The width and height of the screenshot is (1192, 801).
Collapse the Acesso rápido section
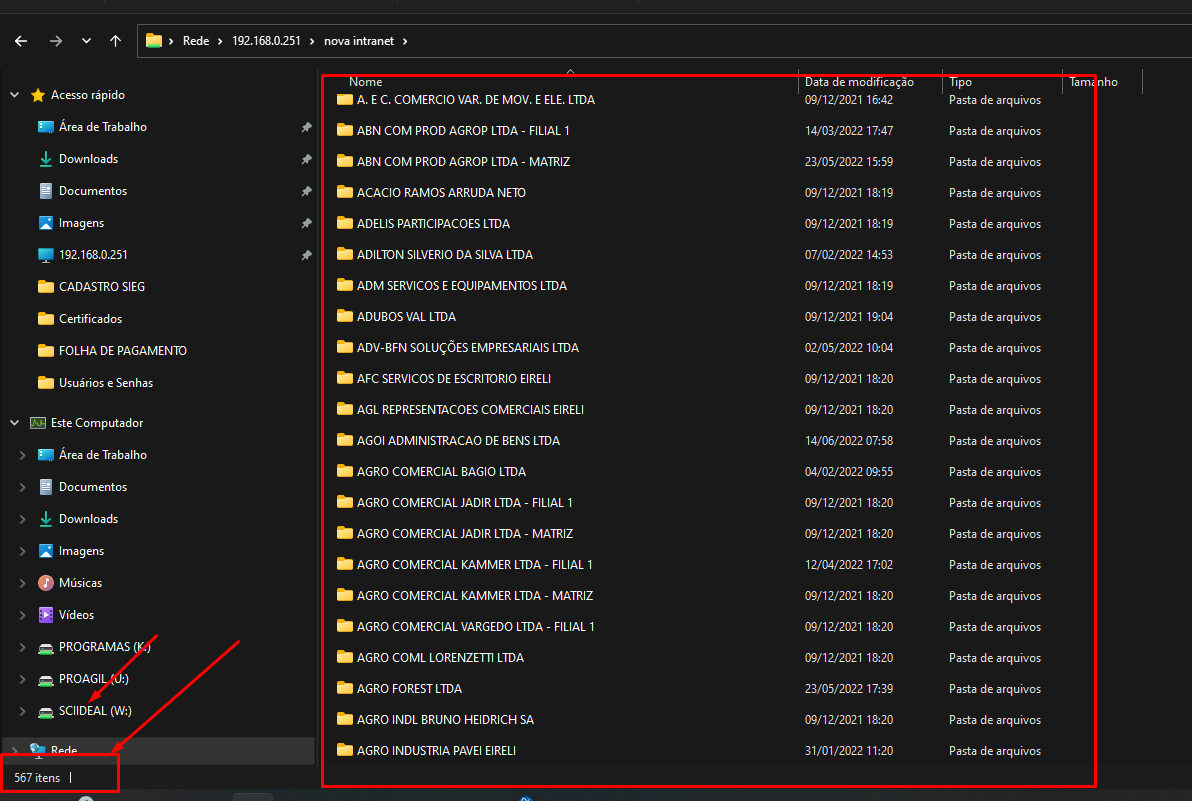tap(15, 95)
